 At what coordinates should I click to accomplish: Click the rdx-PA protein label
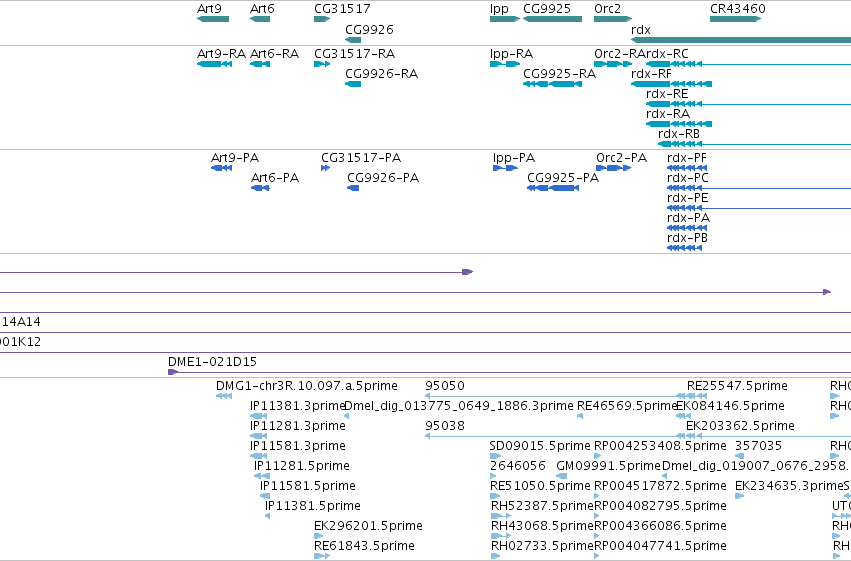tap(688, 218)
